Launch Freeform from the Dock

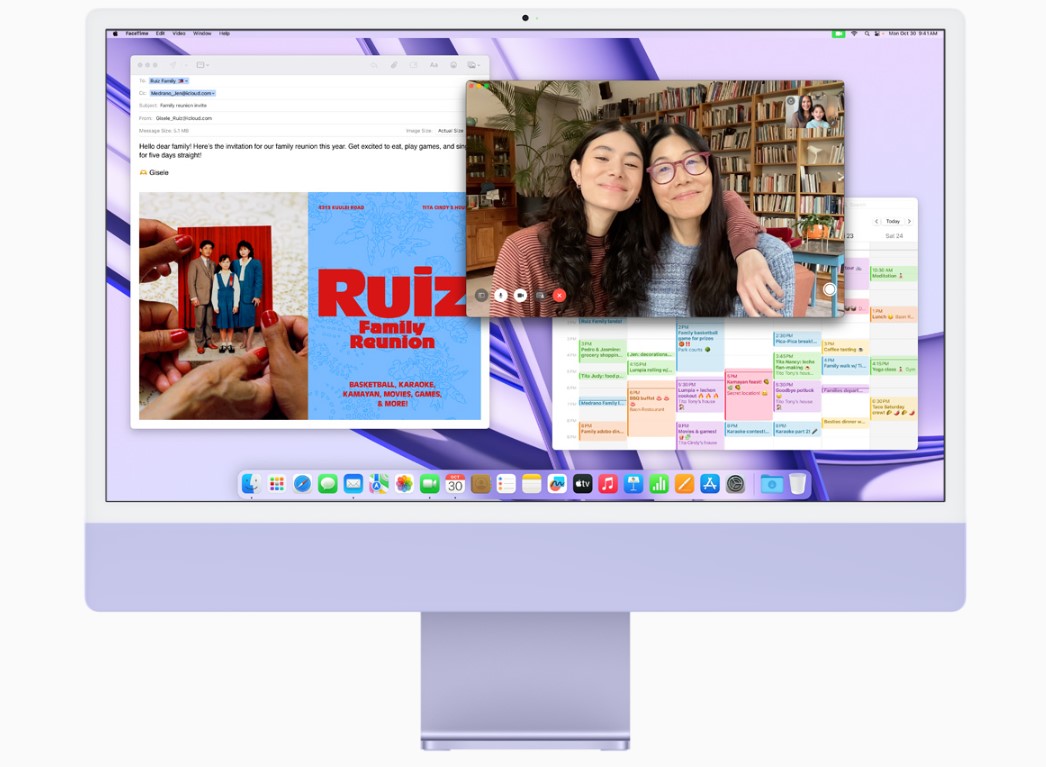(x=557, y=484)
